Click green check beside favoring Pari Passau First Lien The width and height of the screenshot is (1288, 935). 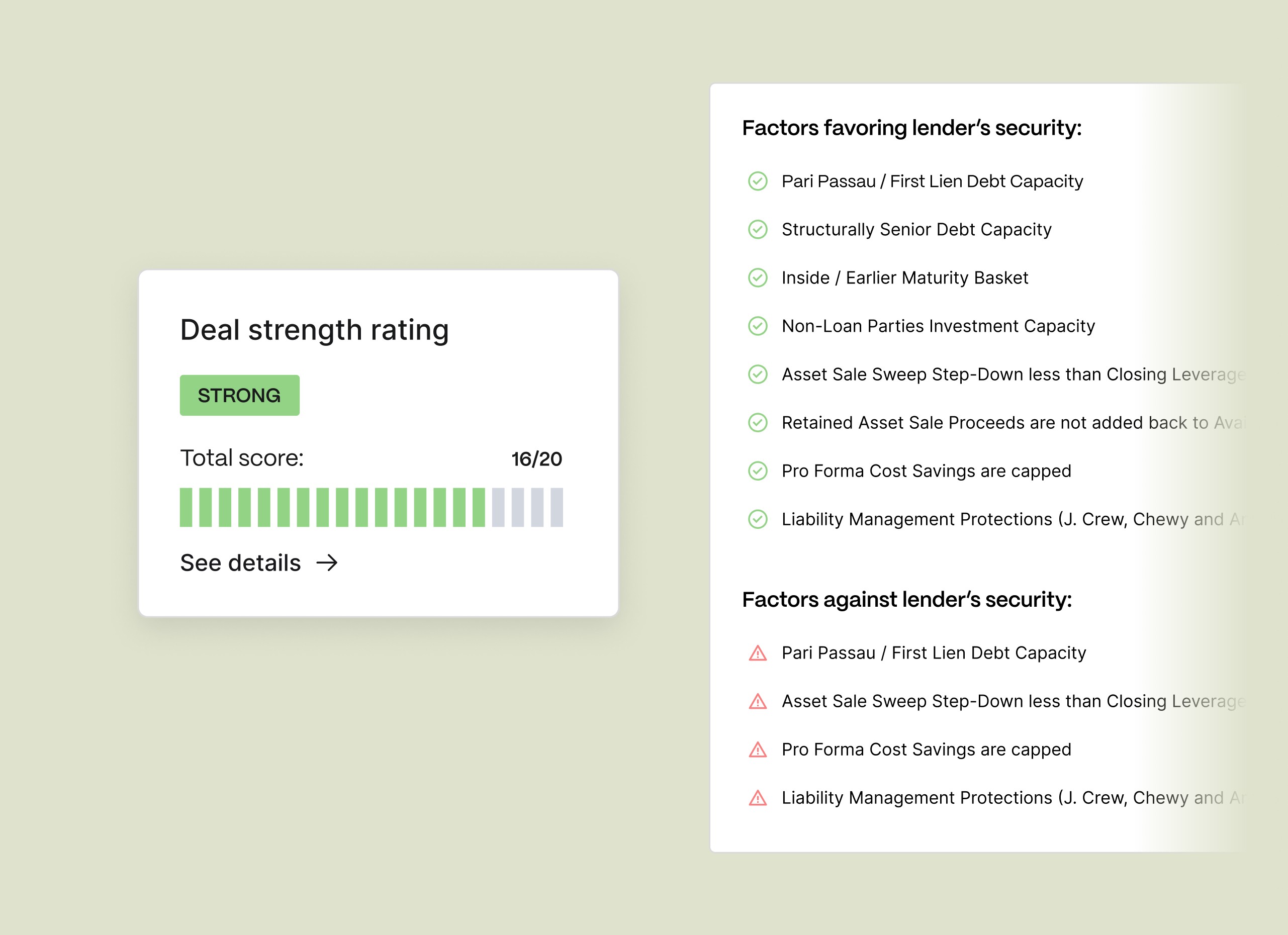(758, 181)
